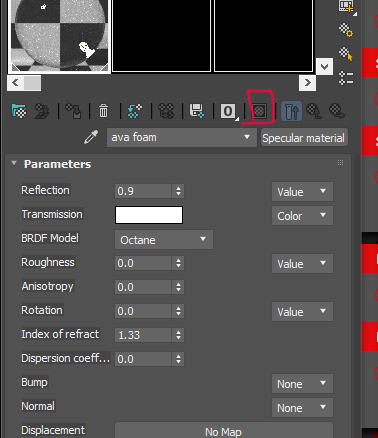Image resolution: width=378 pixels, height=438 pixels.
Task: Select the second empty black sample slot
Action: [x=161, y=35]
